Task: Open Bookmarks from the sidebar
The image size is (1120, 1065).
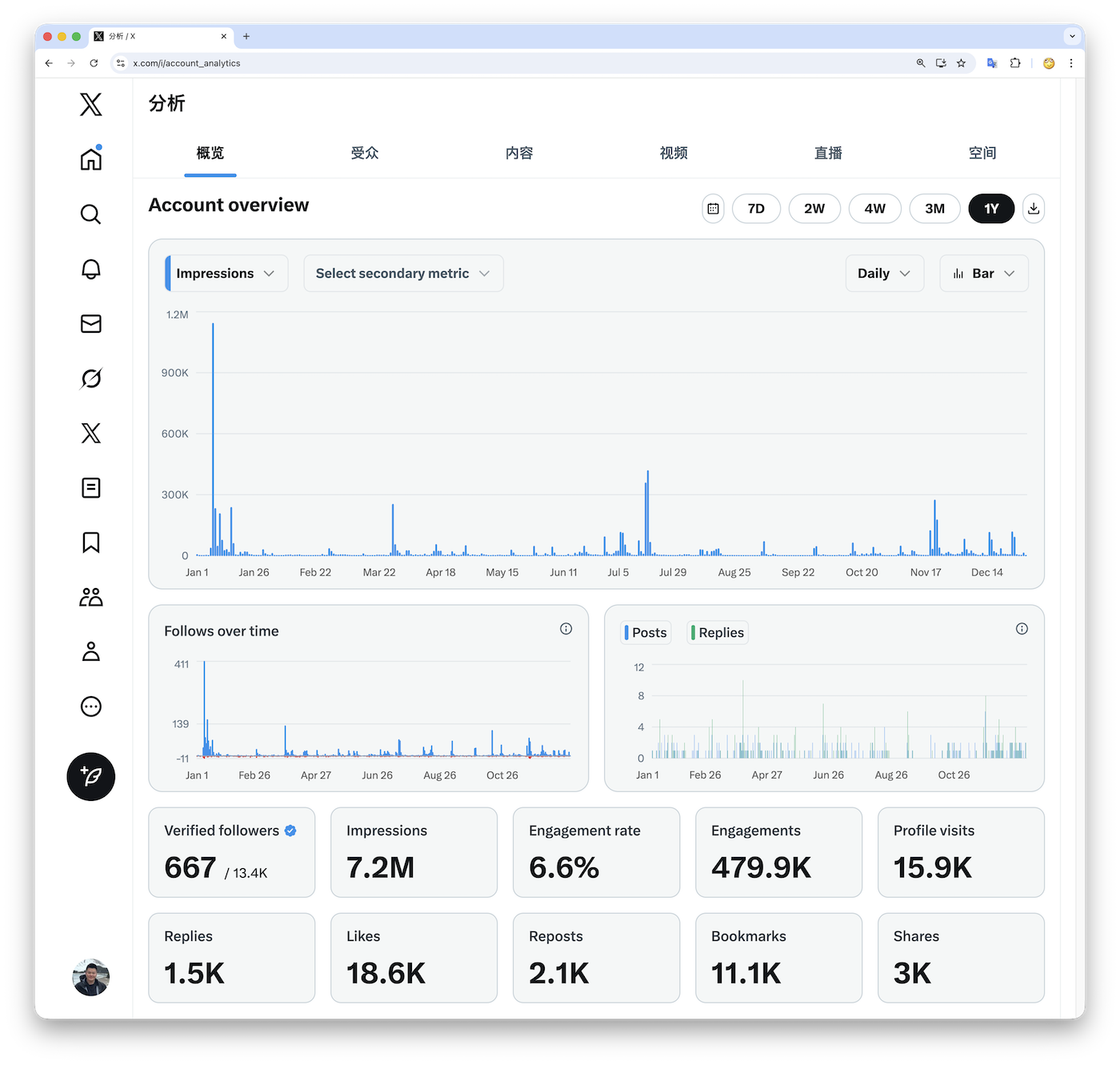Action: (91, 543)
